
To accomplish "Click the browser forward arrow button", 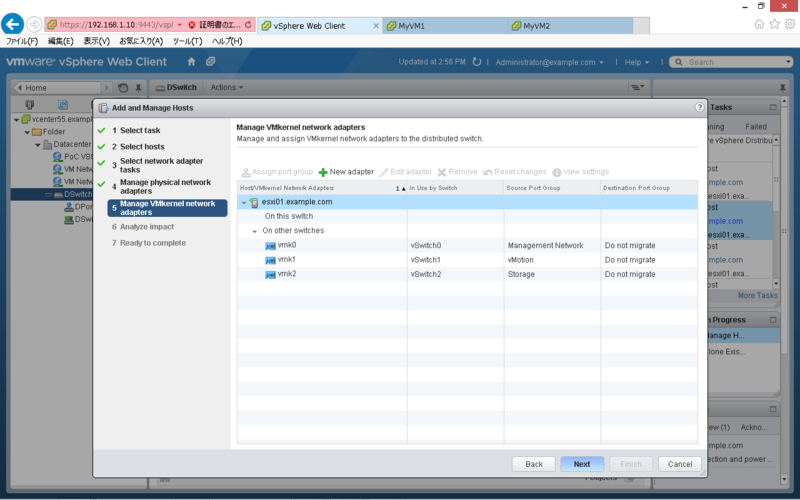I will (x=34, y=24).
